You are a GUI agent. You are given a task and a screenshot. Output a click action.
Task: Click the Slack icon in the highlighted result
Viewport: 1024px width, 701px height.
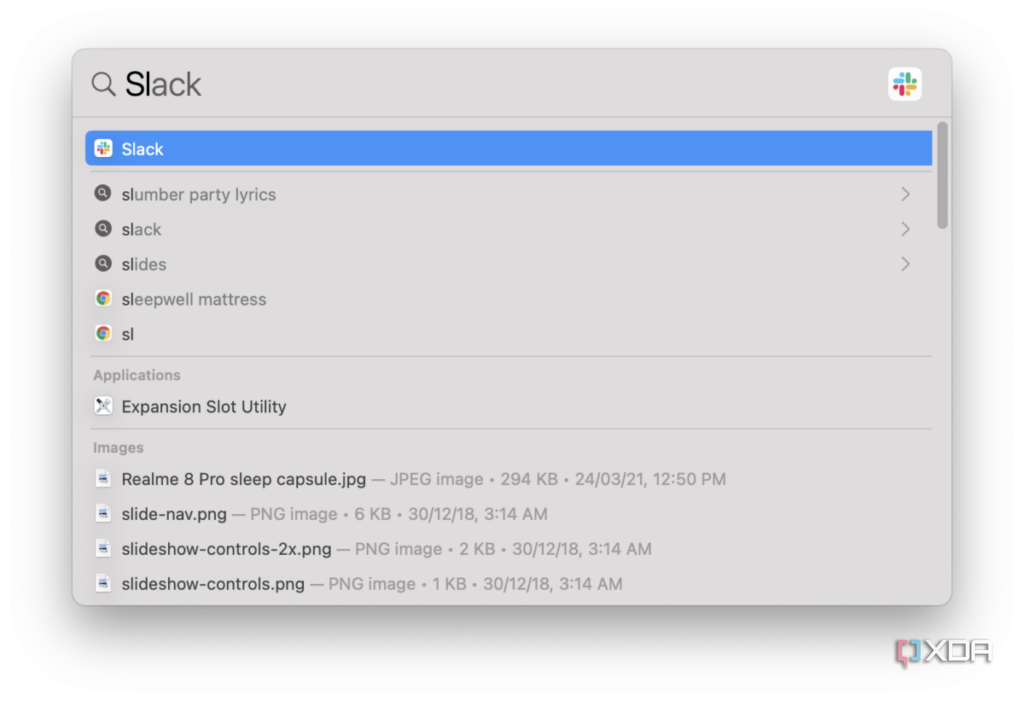tap(103, 148)
